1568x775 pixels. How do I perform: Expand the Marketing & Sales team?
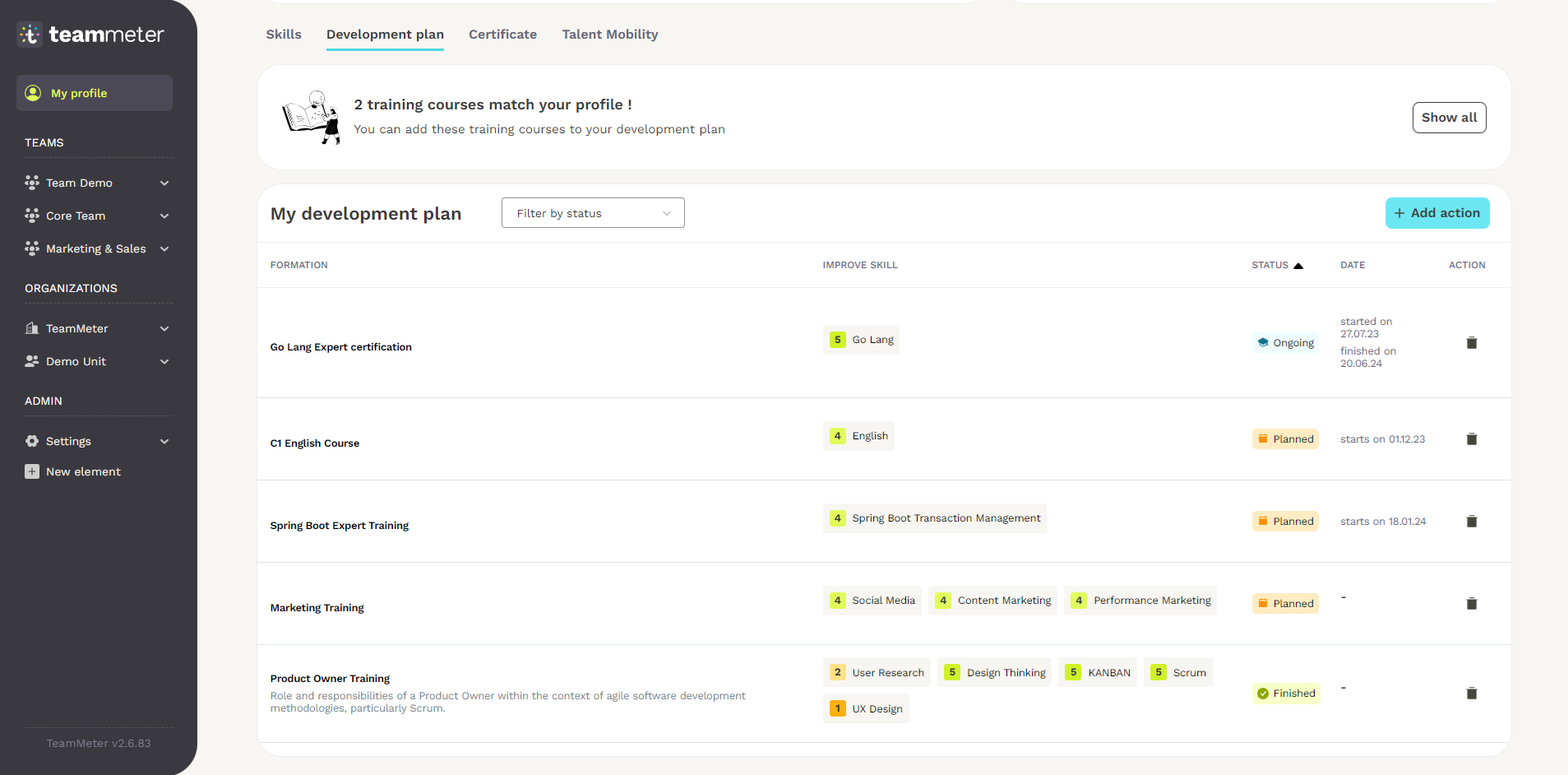164,248
